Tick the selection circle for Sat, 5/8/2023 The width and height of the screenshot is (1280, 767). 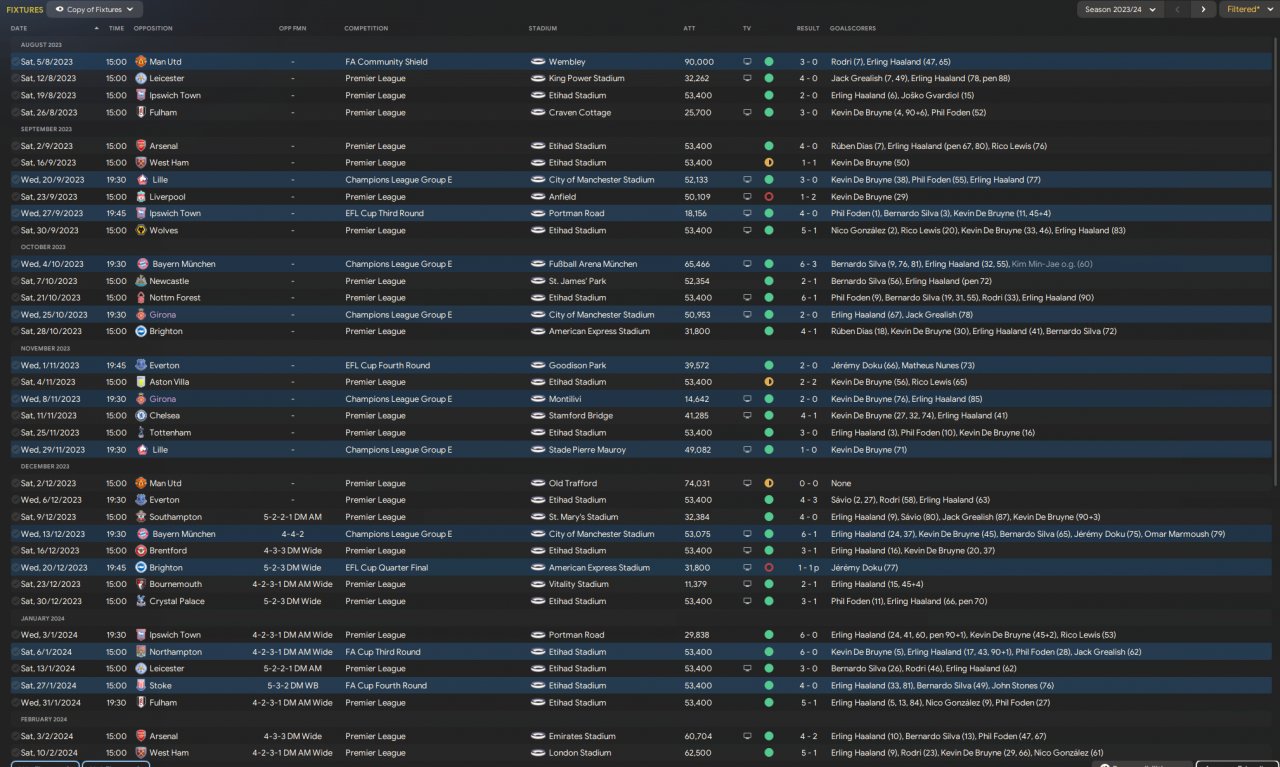[x=15, y=62]
